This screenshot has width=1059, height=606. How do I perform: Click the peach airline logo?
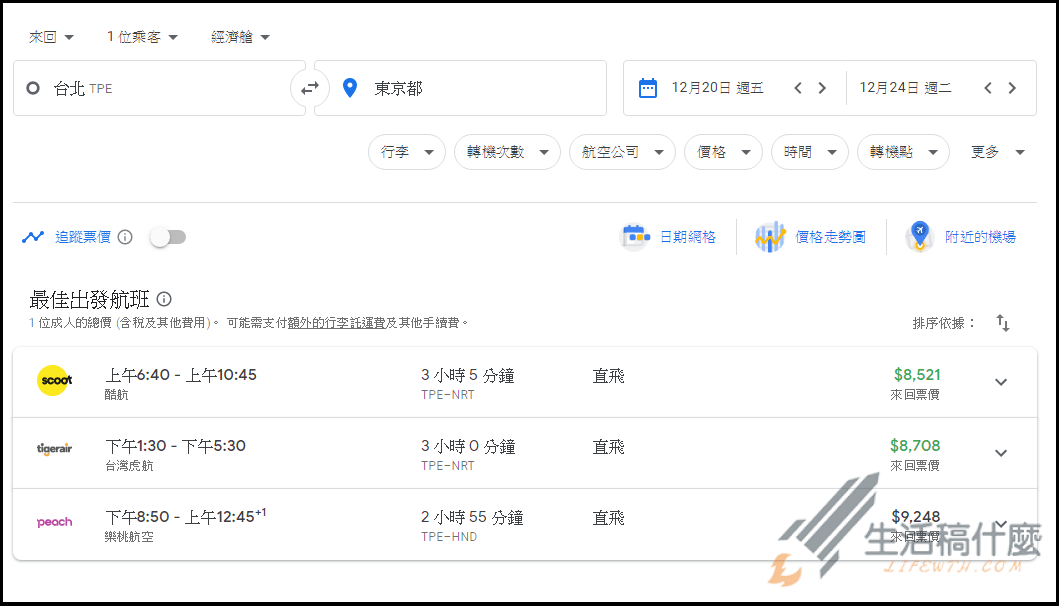(x=55, y=522)
